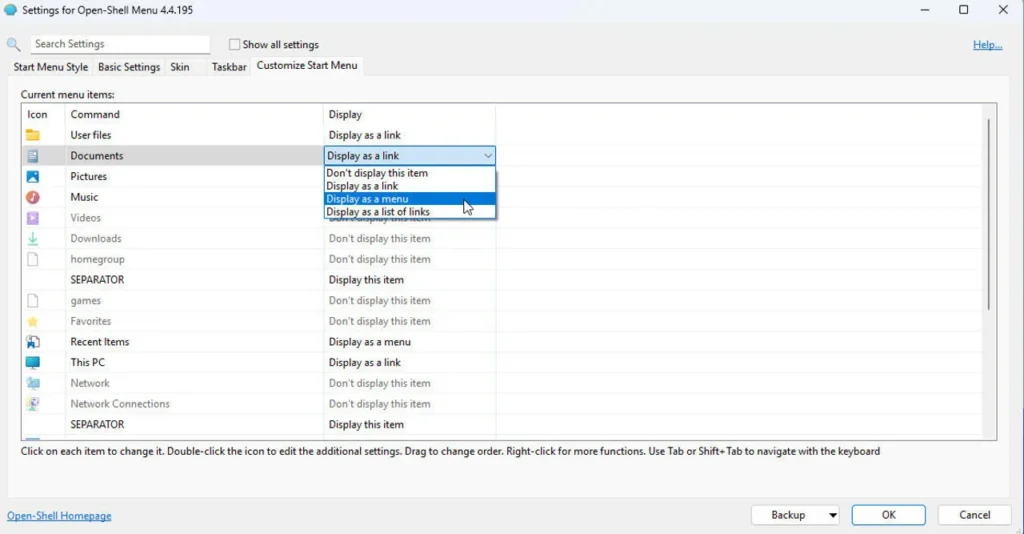1024x534 pixels.
Task: Click the Downloads arrow icon
Action: click(x=33, y=239)
